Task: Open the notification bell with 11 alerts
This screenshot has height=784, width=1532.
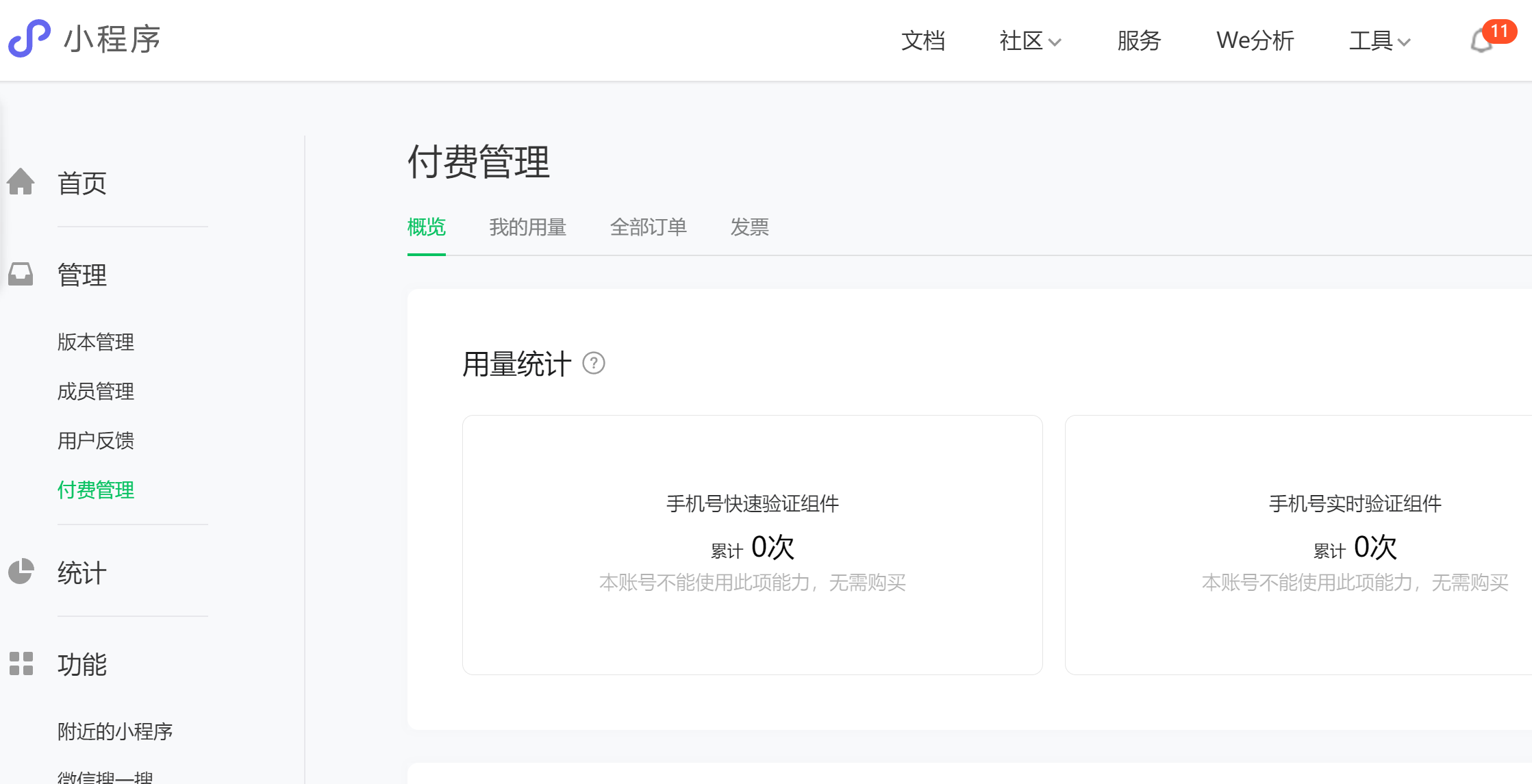Action: click(1481, 41)
